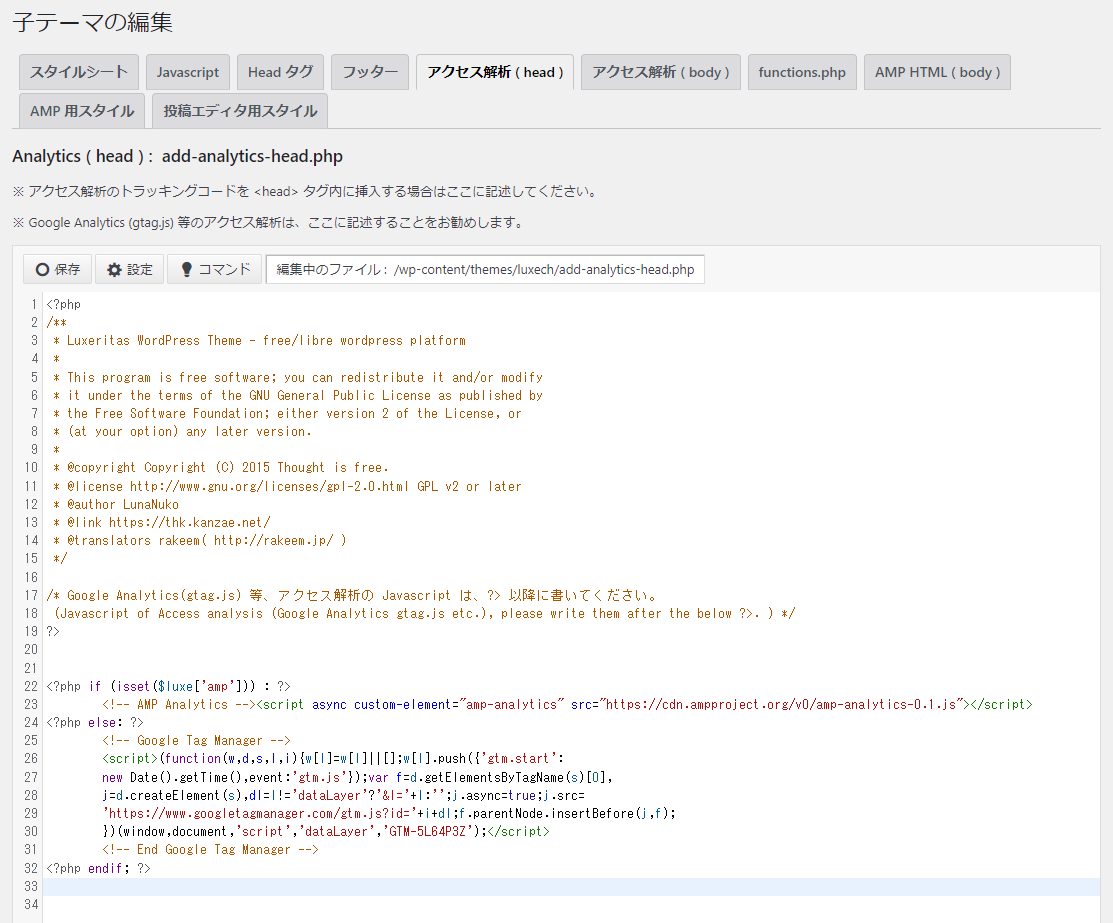Viewport: 1113px width, 923px height.
Task: Click '@copyright Copyright (C) 2015' line
Action: (x=221, y=467)
